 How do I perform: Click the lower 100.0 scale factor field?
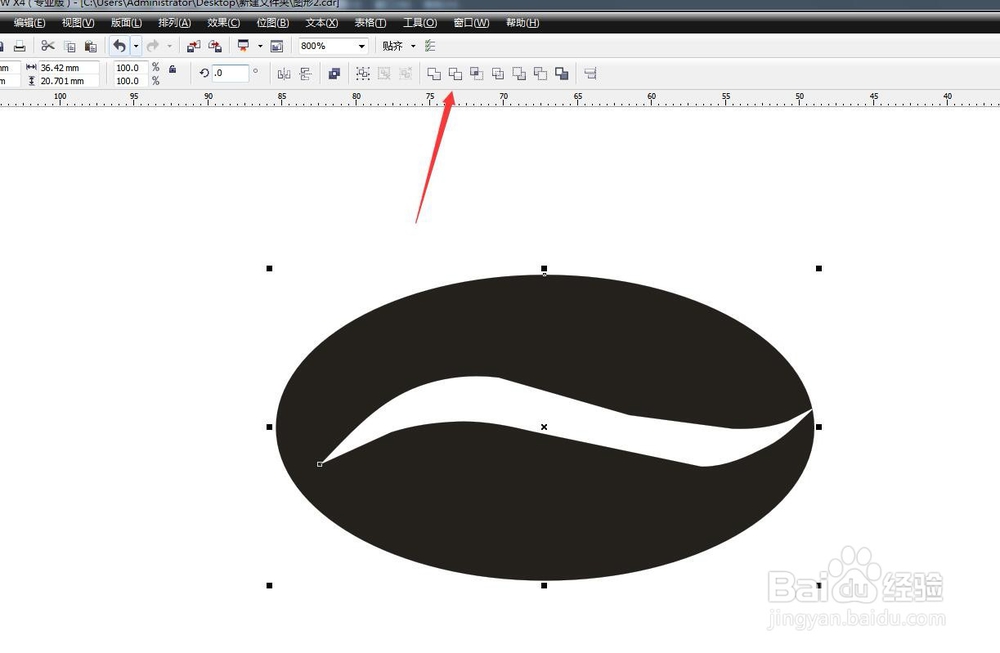[x=130, y=81]
